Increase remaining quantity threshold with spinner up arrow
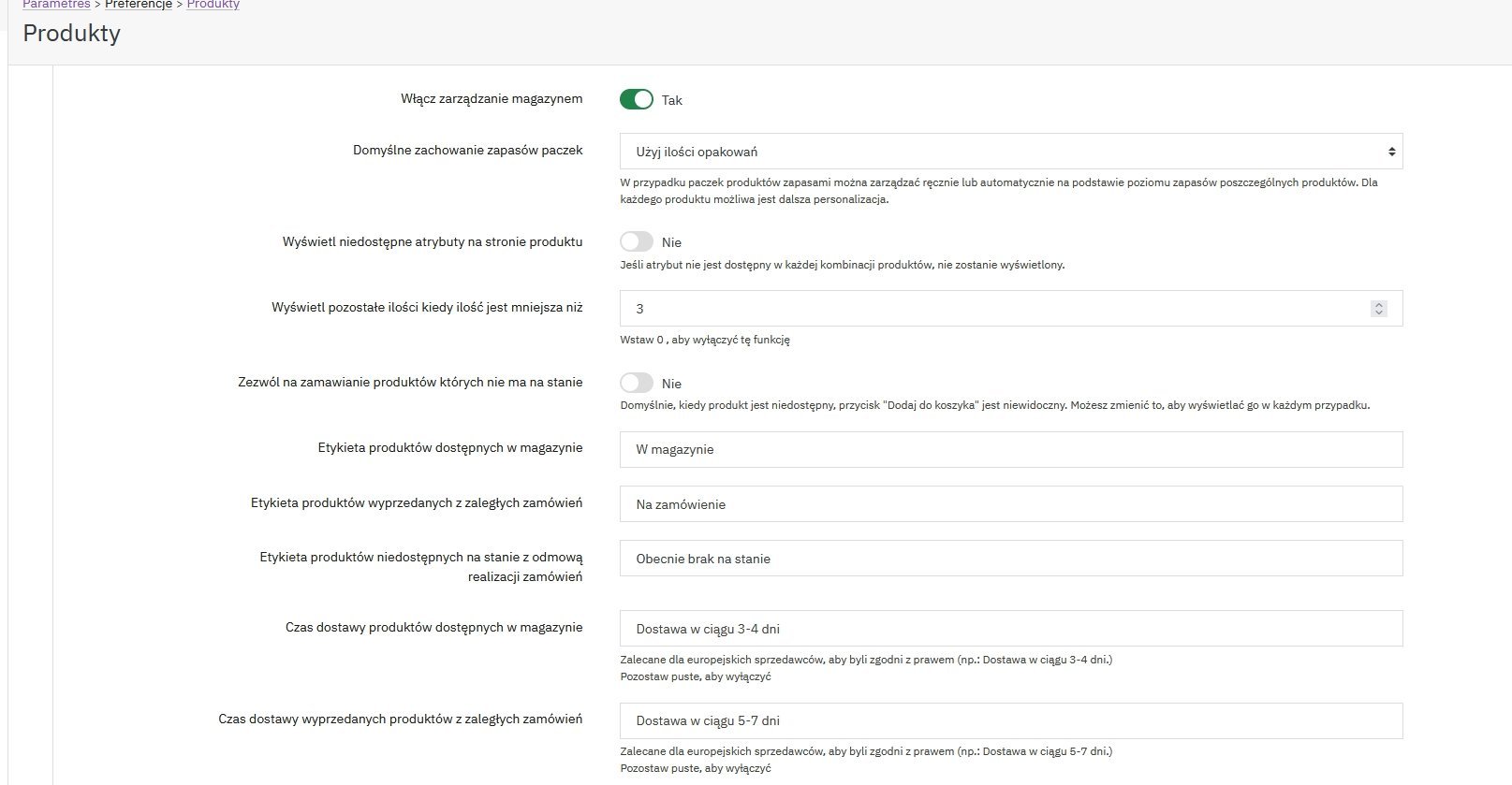Viewport: 1512px width, 785px height. click(x=1378, y=304)
